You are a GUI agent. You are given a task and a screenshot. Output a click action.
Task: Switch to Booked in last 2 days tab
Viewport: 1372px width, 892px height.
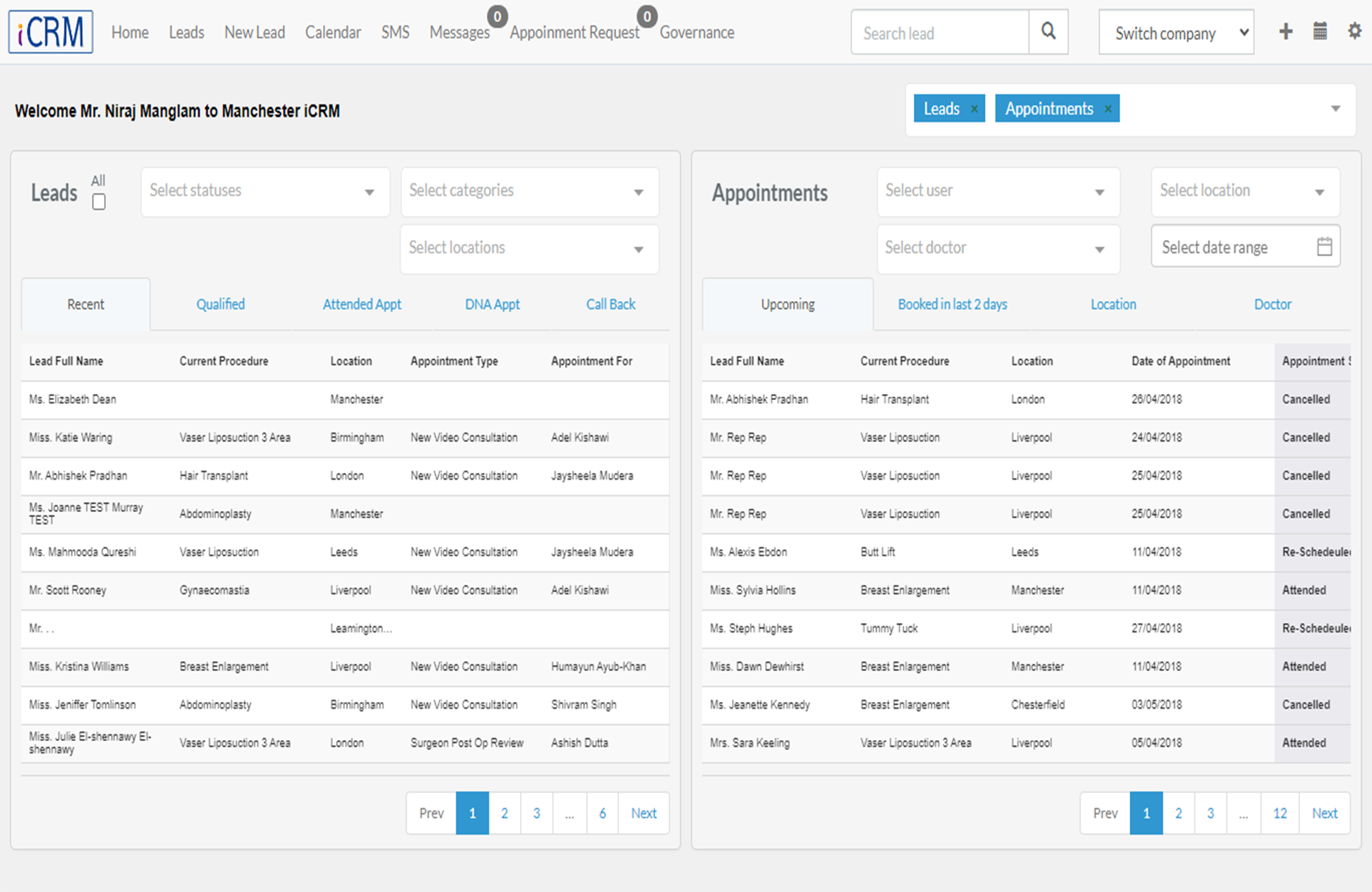pos(952,304)
